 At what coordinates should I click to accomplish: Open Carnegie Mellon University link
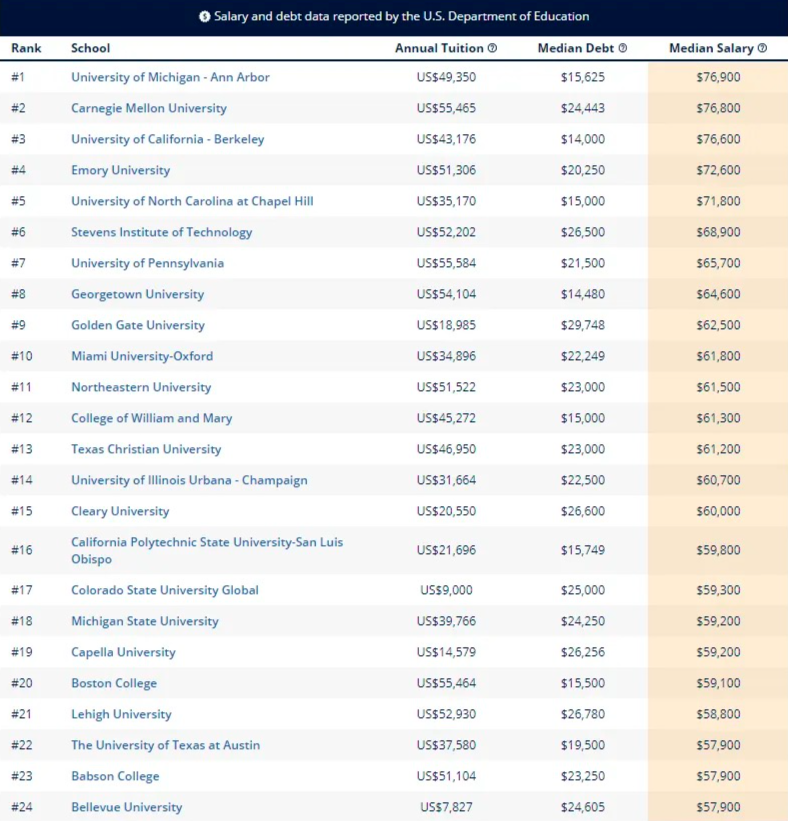coord(149,108)
